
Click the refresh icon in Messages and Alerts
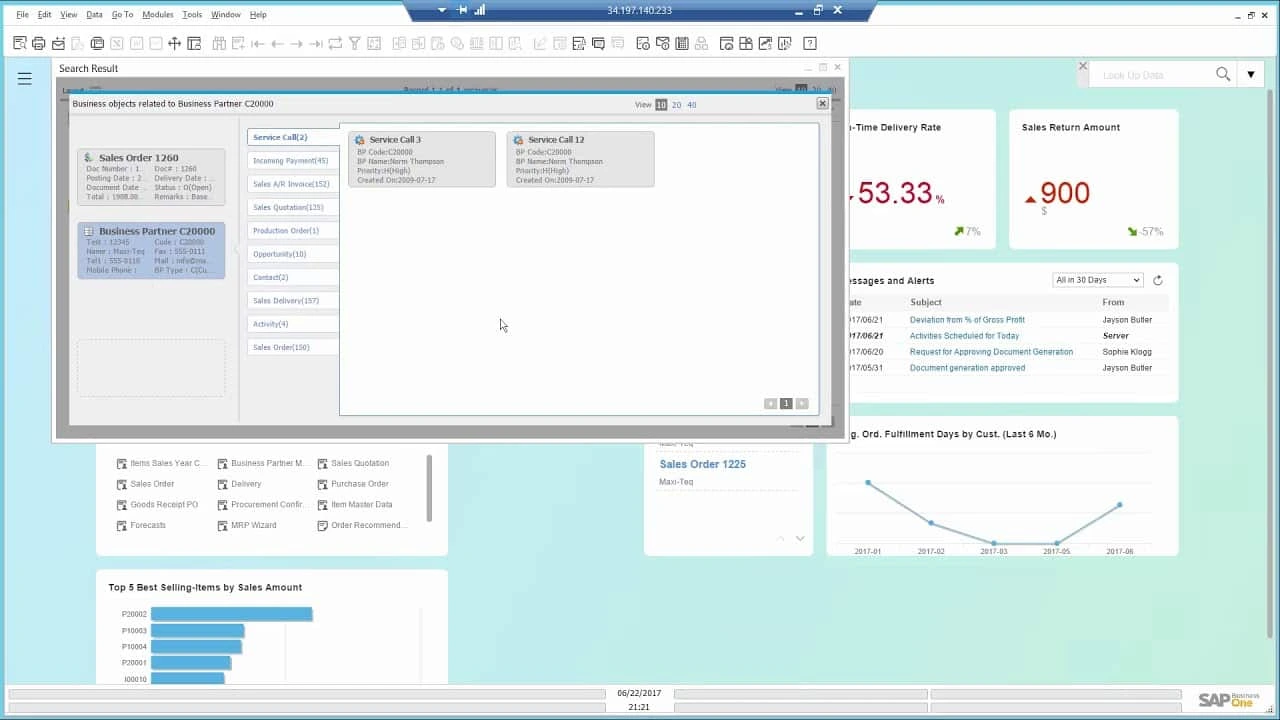(x=1158, y=281)
